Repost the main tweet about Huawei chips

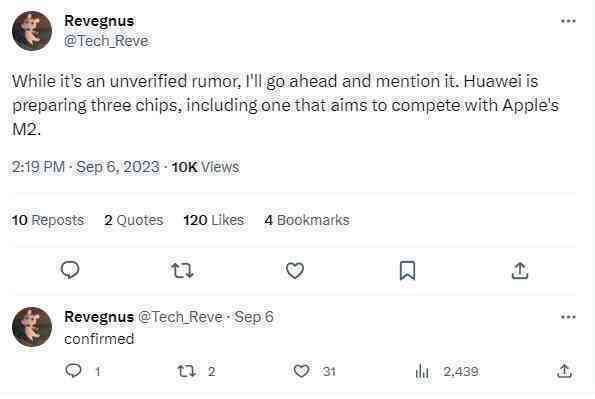183,271
